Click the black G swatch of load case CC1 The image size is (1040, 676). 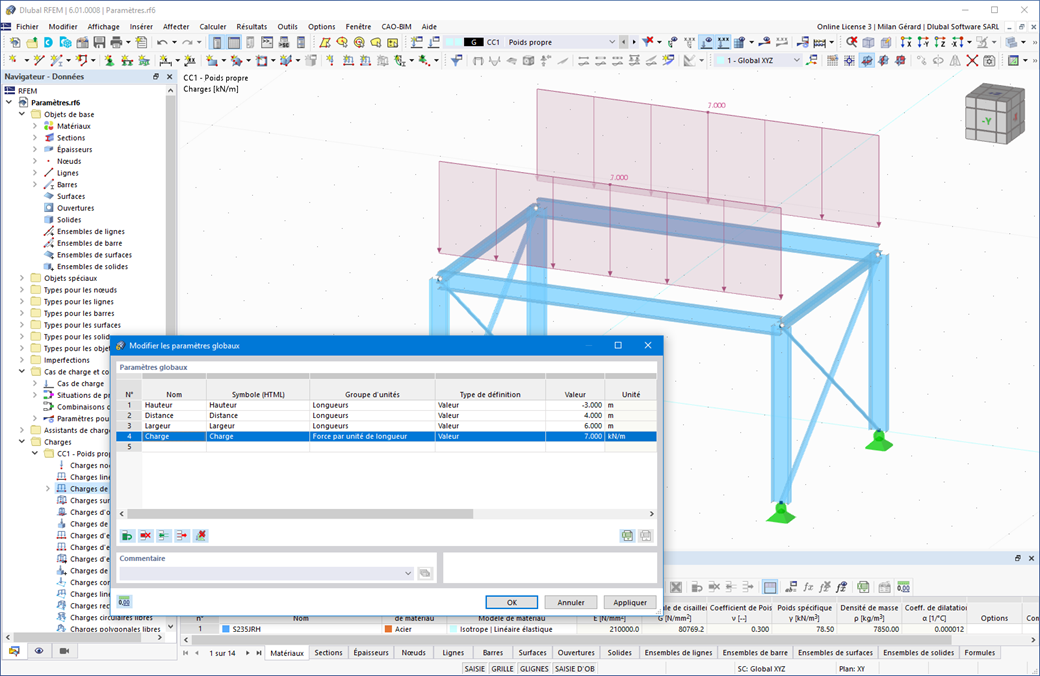coord(474,42)
